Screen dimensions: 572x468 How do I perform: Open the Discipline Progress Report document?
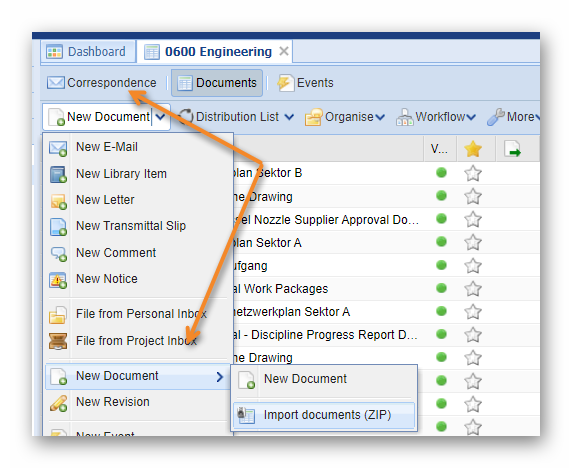point(325,335)
